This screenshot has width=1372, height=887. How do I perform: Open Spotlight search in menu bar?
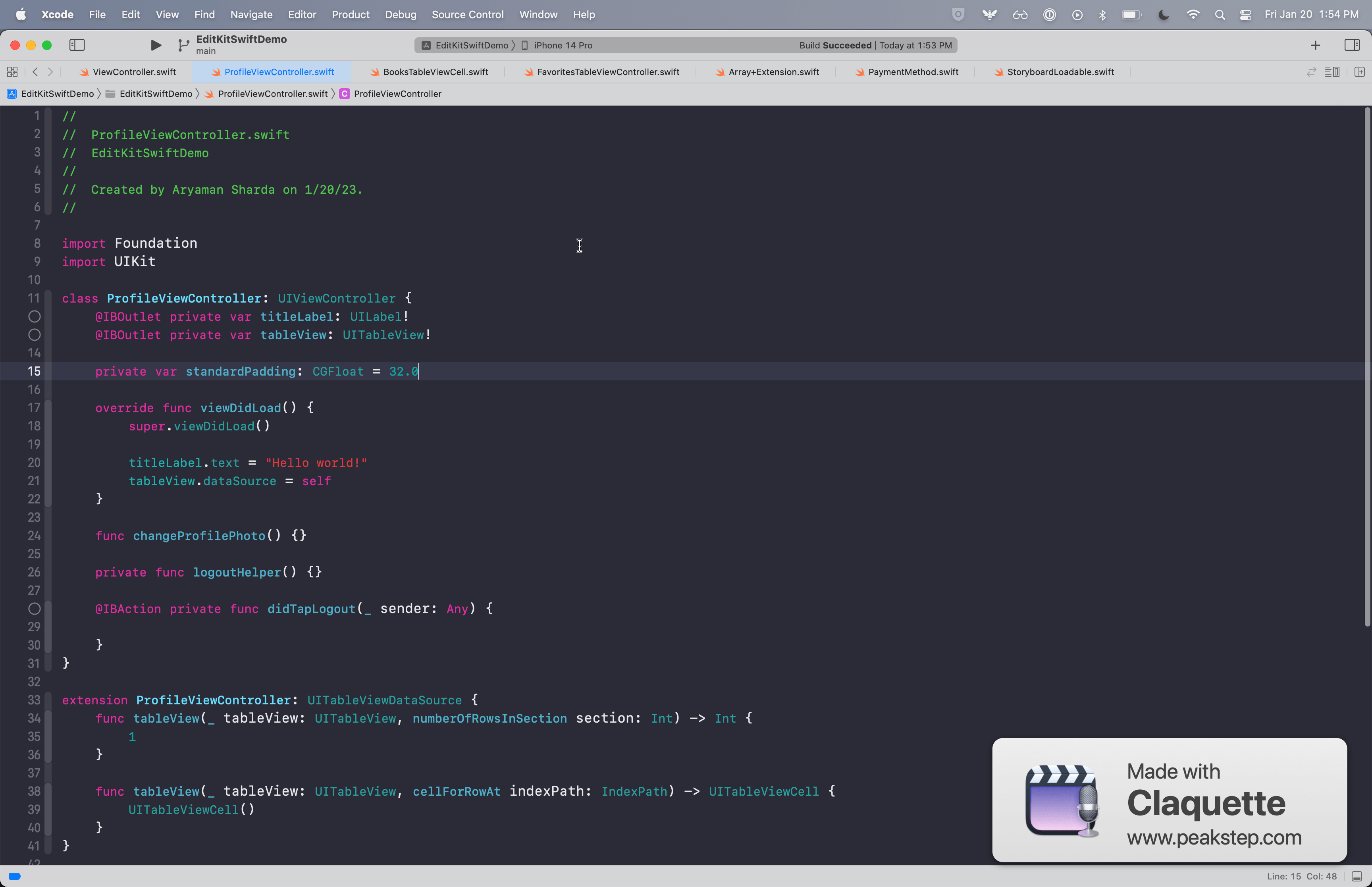(1220, 15)
